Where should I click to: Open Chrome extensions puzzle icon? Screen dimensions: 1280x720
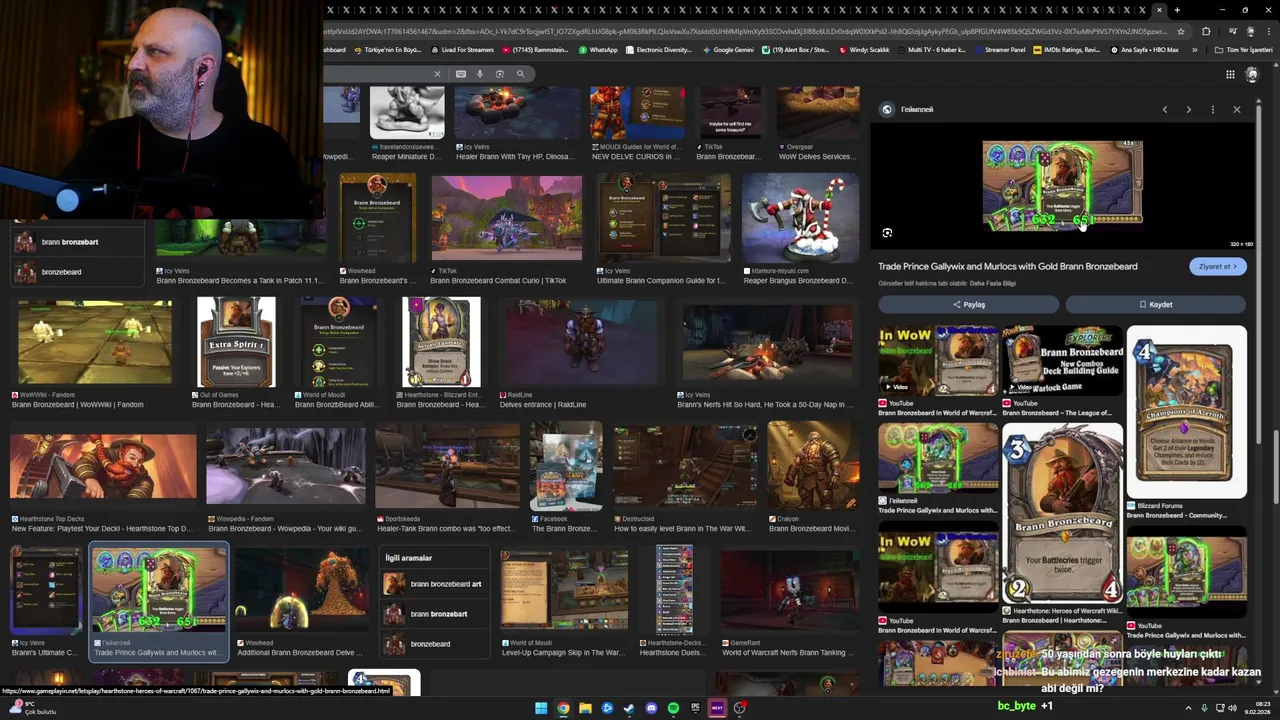1206,31
